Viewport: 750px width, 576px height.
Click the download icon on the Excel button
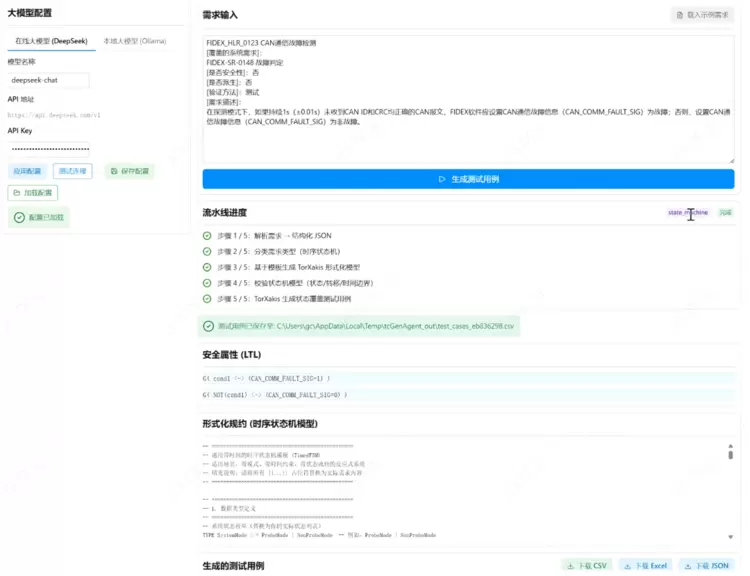(628, 566)
